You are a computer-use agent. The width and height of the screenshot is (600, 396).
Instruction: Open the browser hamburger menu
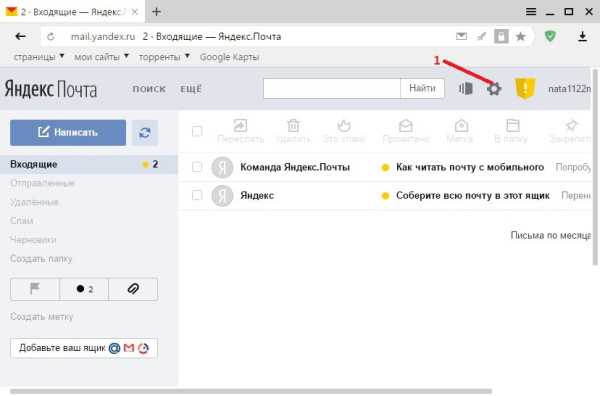click(531, 12)
